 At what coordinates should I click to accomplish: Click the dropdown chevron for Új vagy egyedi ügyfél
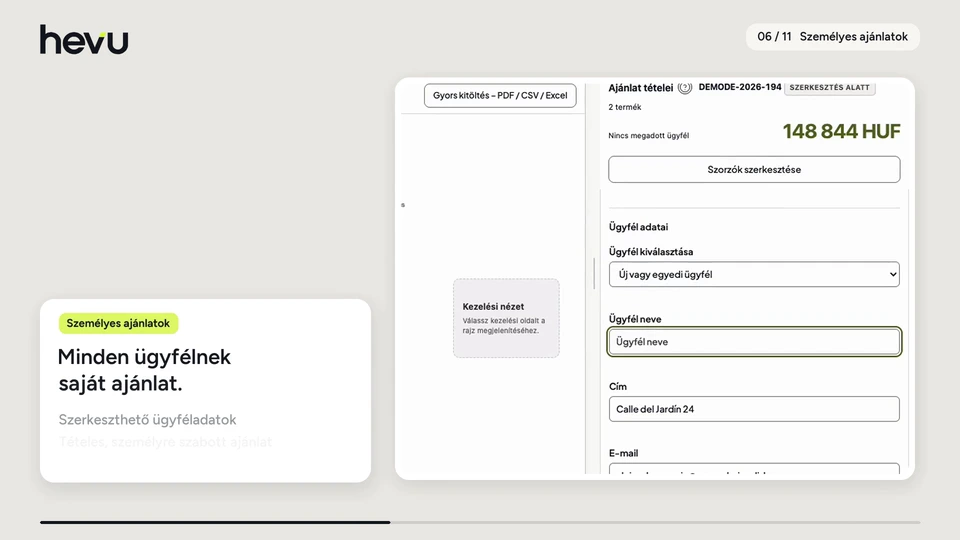(x=893, y=275)
